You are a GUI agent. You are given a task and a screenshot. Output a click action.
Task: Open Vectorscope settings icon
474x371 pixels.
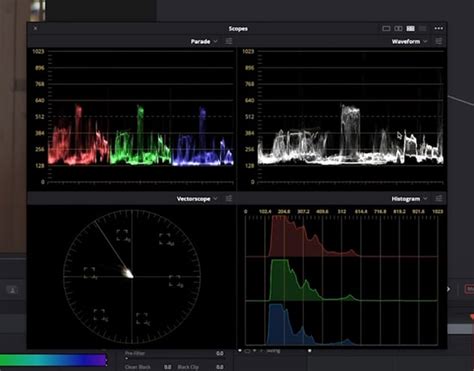pos(229,199)
